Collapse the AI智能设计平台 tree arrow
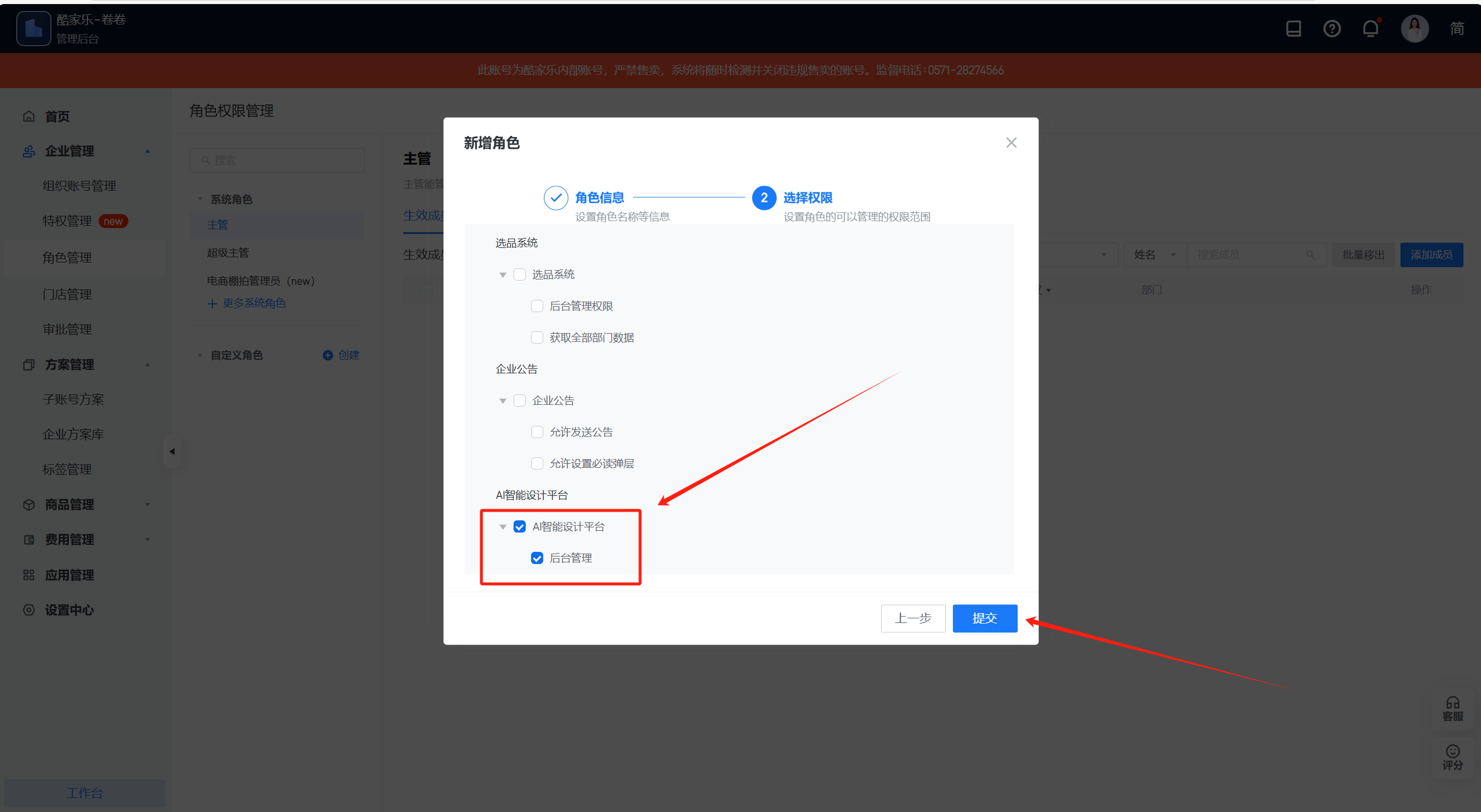The image size is (1481, 812). [502, 527]
